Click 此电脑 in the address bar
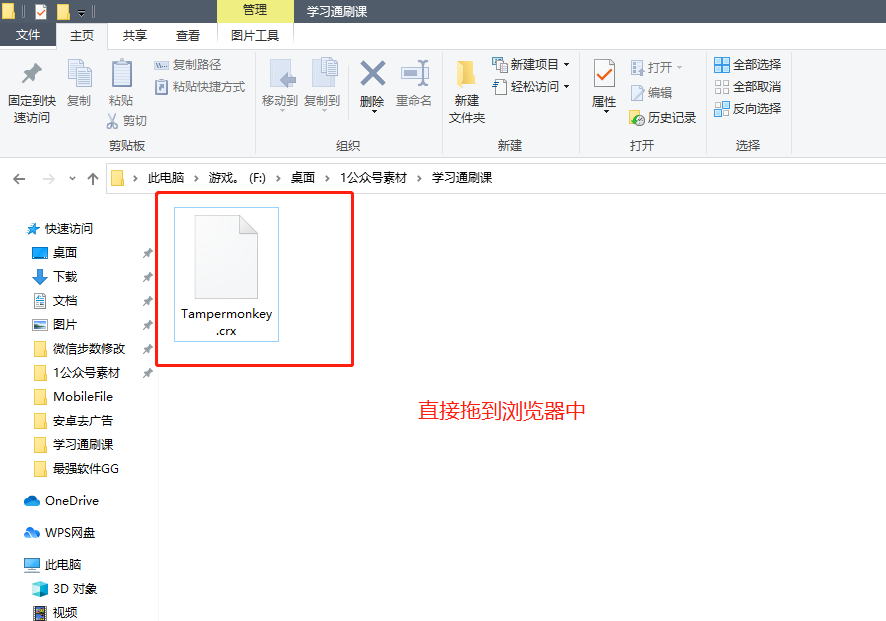 coord(166,178)
